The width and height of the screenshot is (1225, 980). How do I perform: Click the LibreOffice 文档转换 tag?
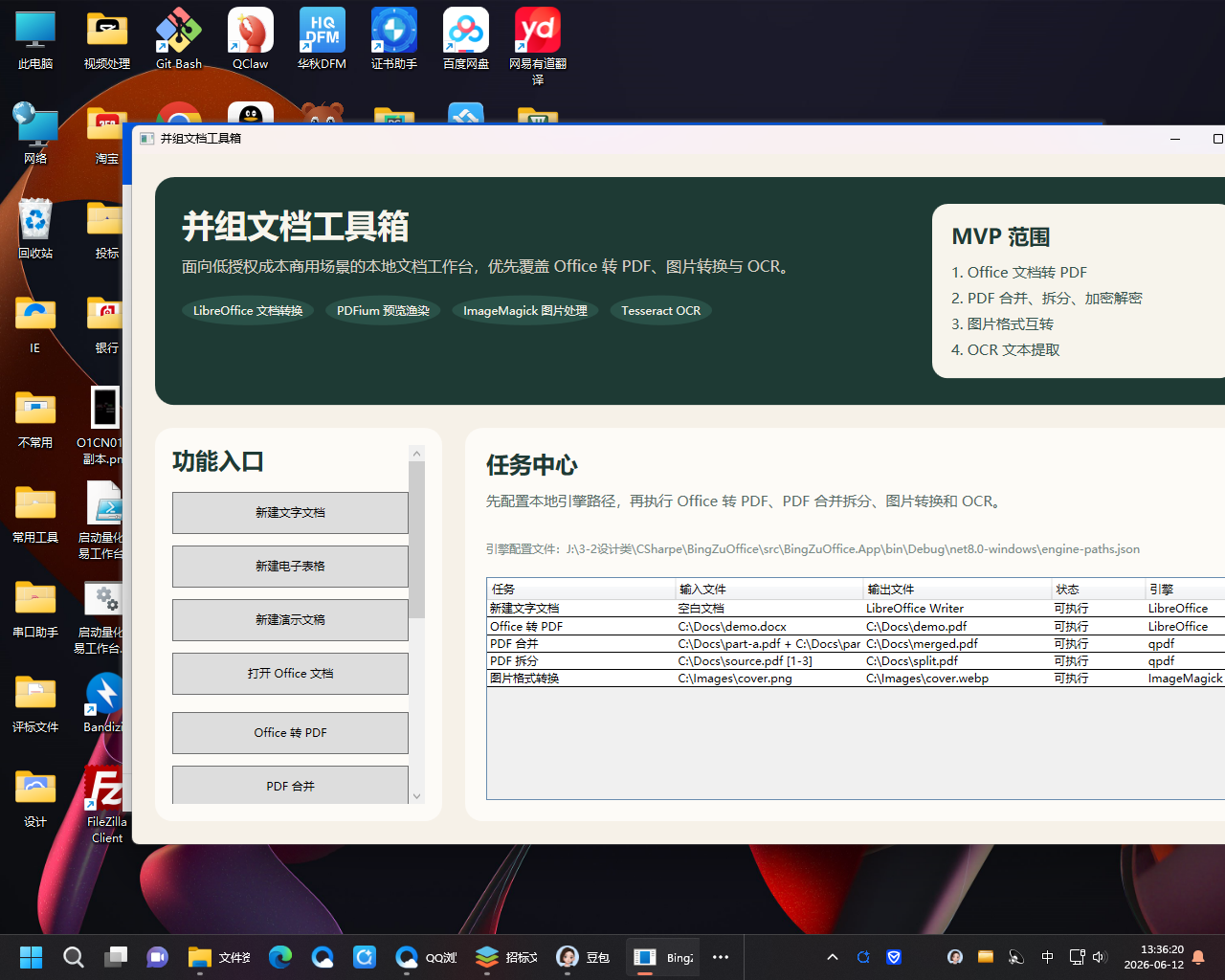click(248, 310)
